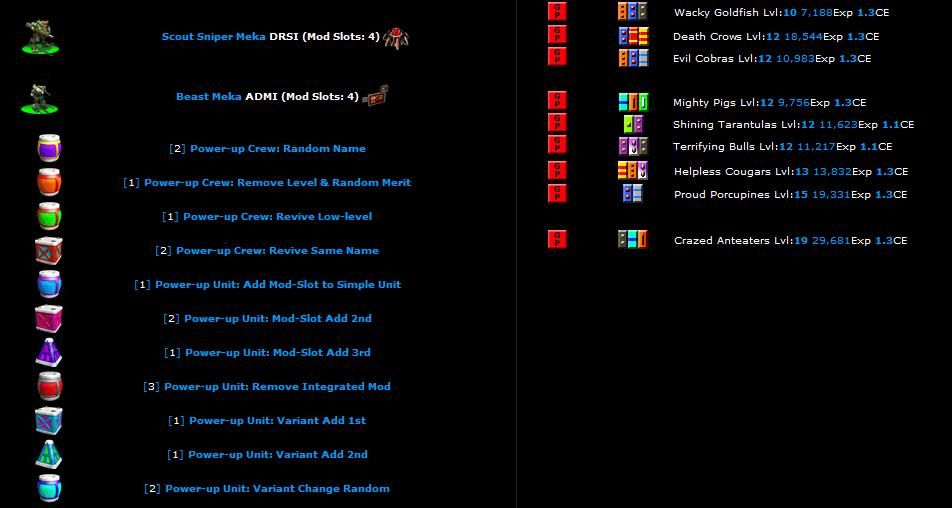Click the red crate icon for Revive Same Name
Screen dimensions: 952x508
click(49, 250)
